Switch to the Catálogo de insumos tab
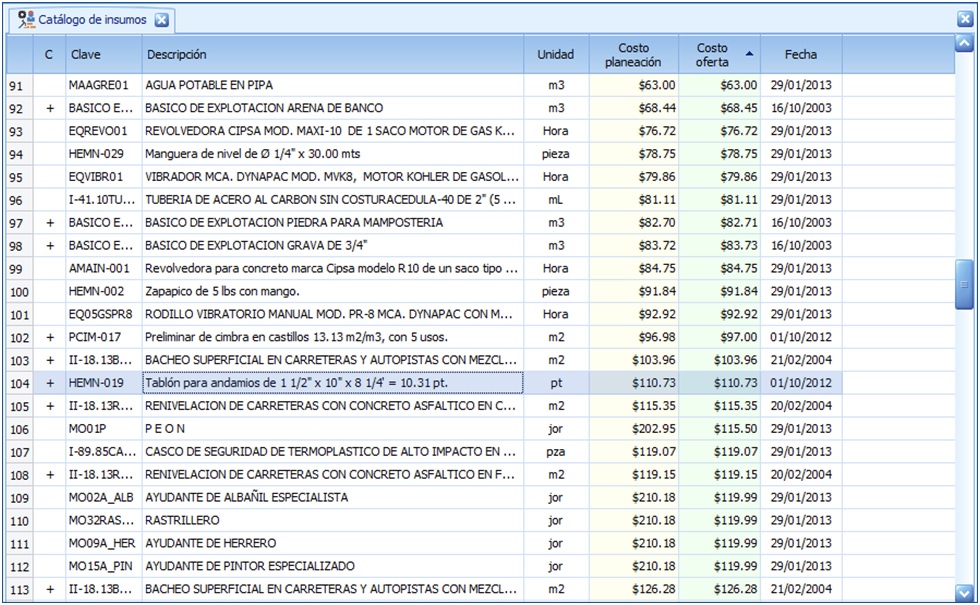 click(92, 20)
